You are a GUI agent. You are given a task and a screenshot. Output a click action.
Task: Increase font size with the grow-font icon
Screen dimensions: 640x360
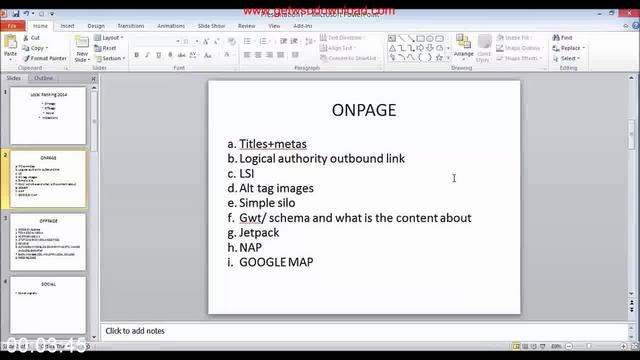pos(206,41)
